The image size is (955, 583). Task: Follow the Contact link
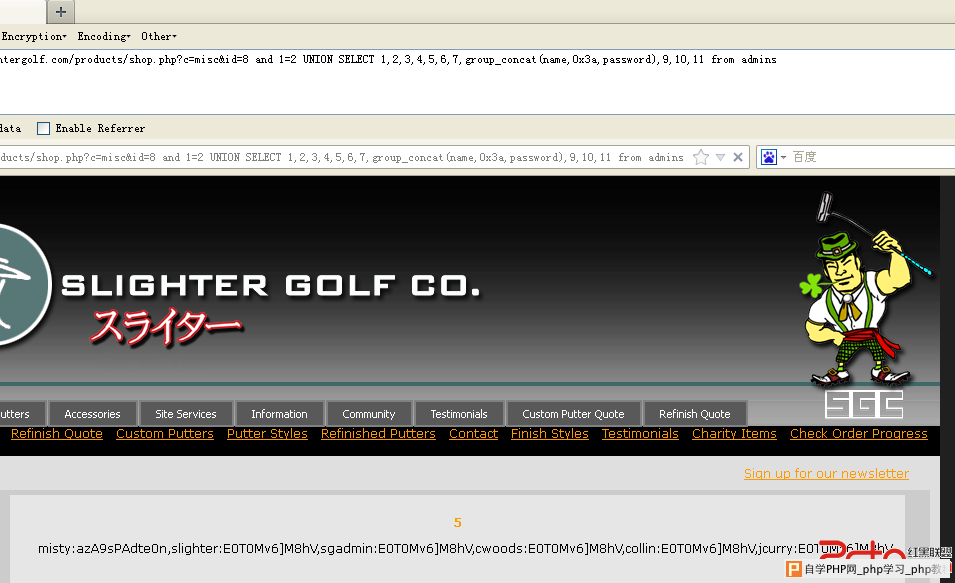tap(473, 434)
